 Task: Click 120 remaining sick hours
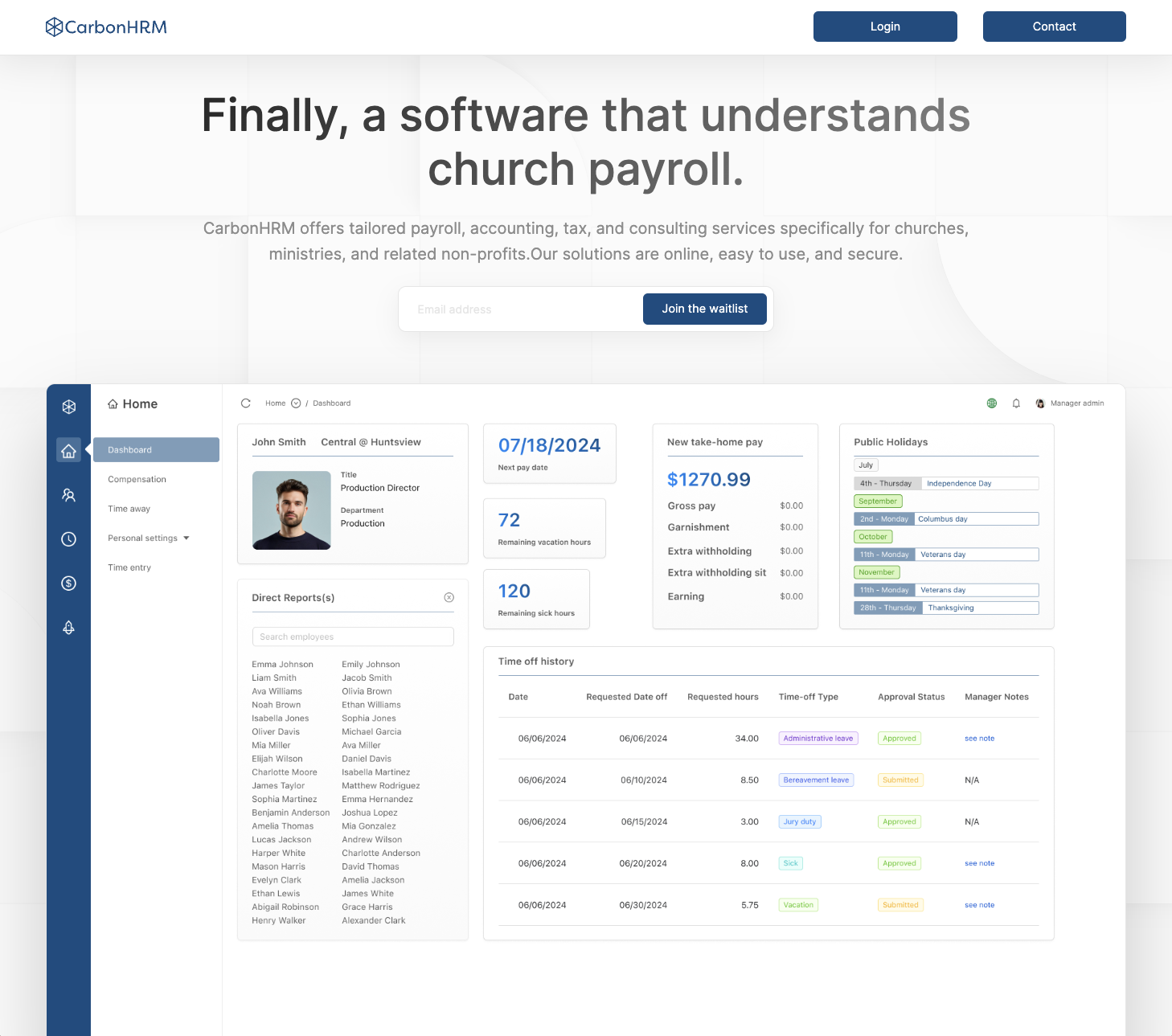point(514,591)
